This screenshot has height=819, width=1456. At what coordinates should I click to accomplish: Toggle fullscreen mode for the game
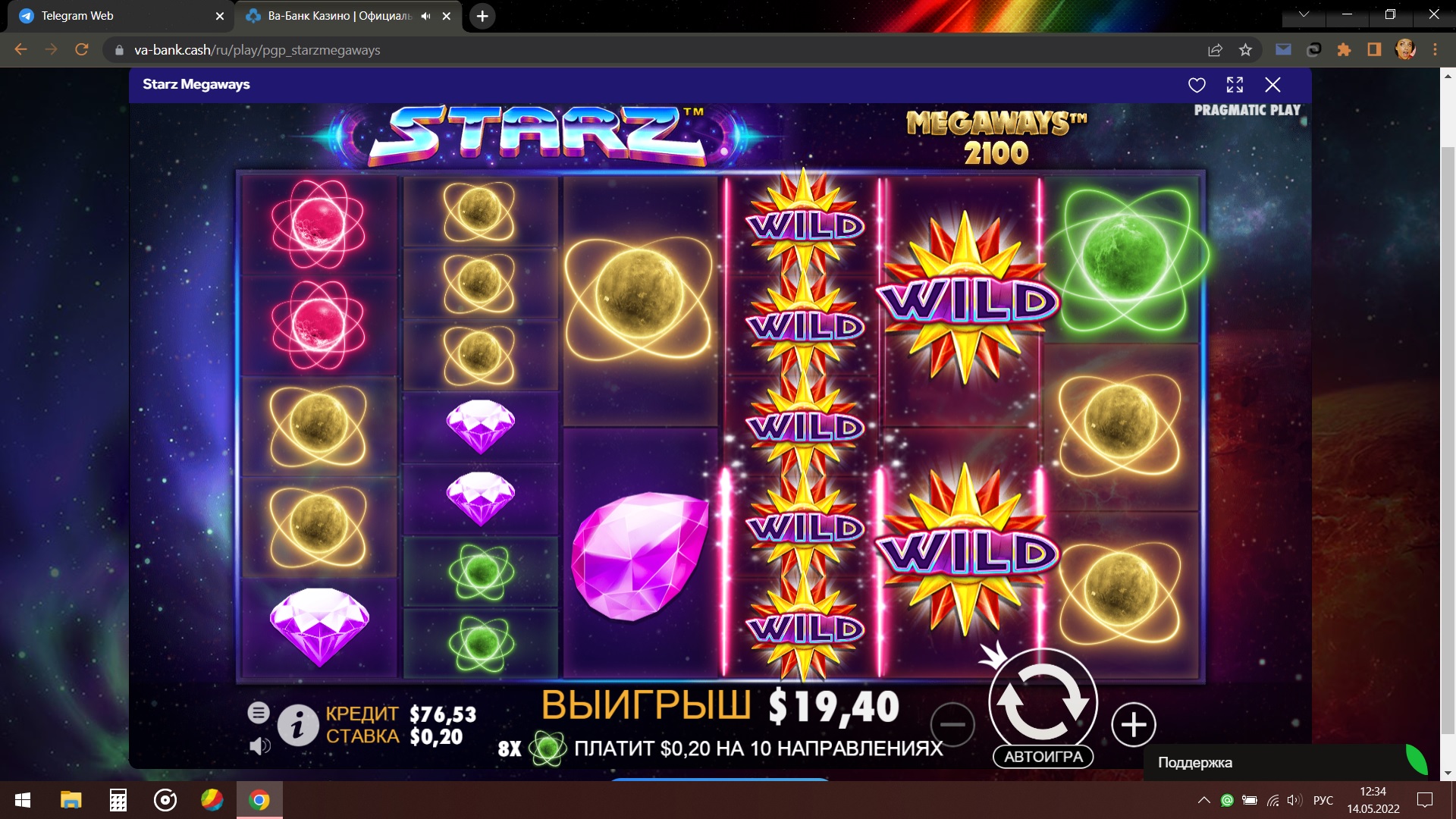click(1235, 85)
